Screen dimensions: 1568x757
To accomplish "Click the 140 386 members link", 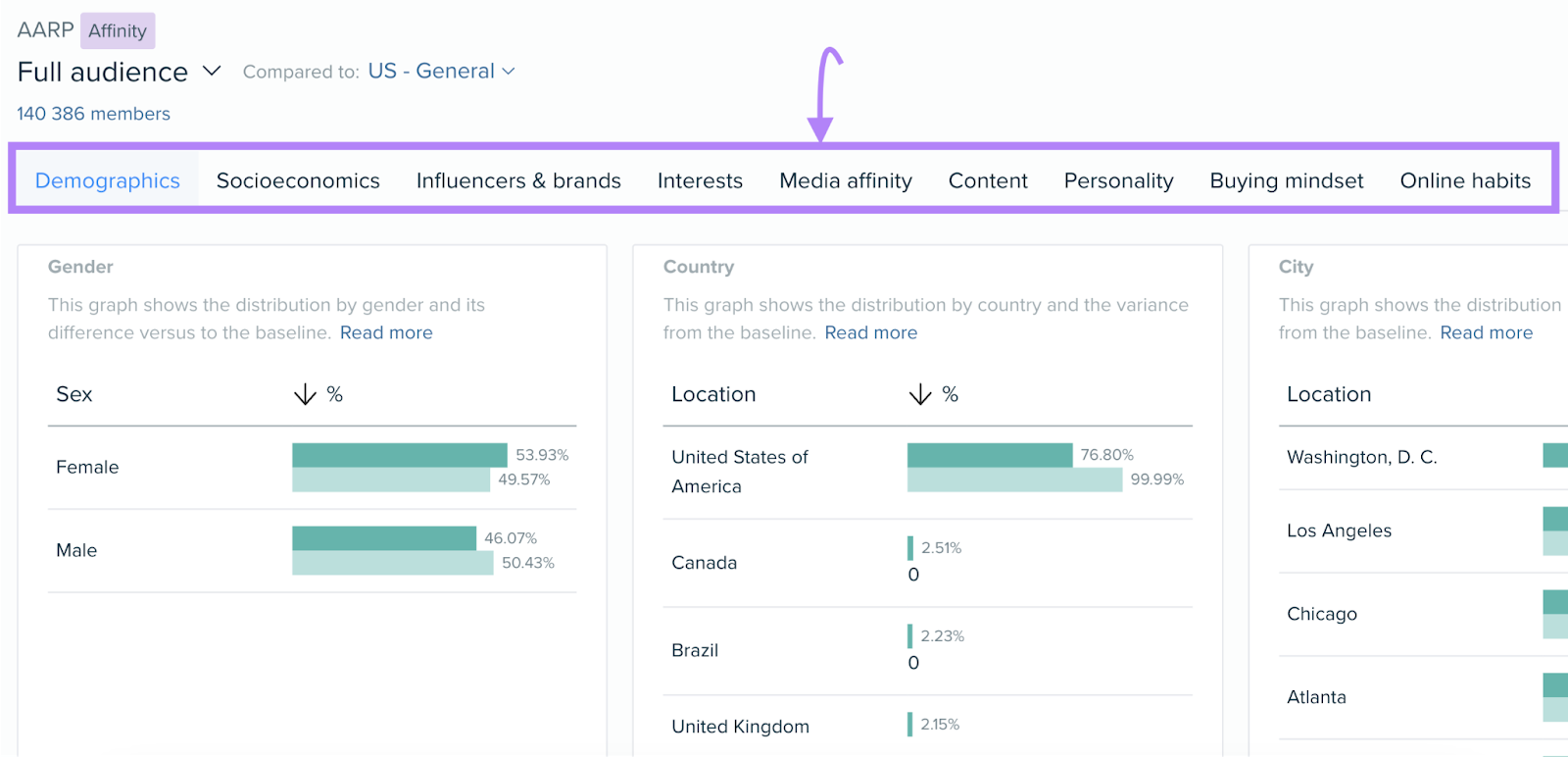I will pos(94,115).
